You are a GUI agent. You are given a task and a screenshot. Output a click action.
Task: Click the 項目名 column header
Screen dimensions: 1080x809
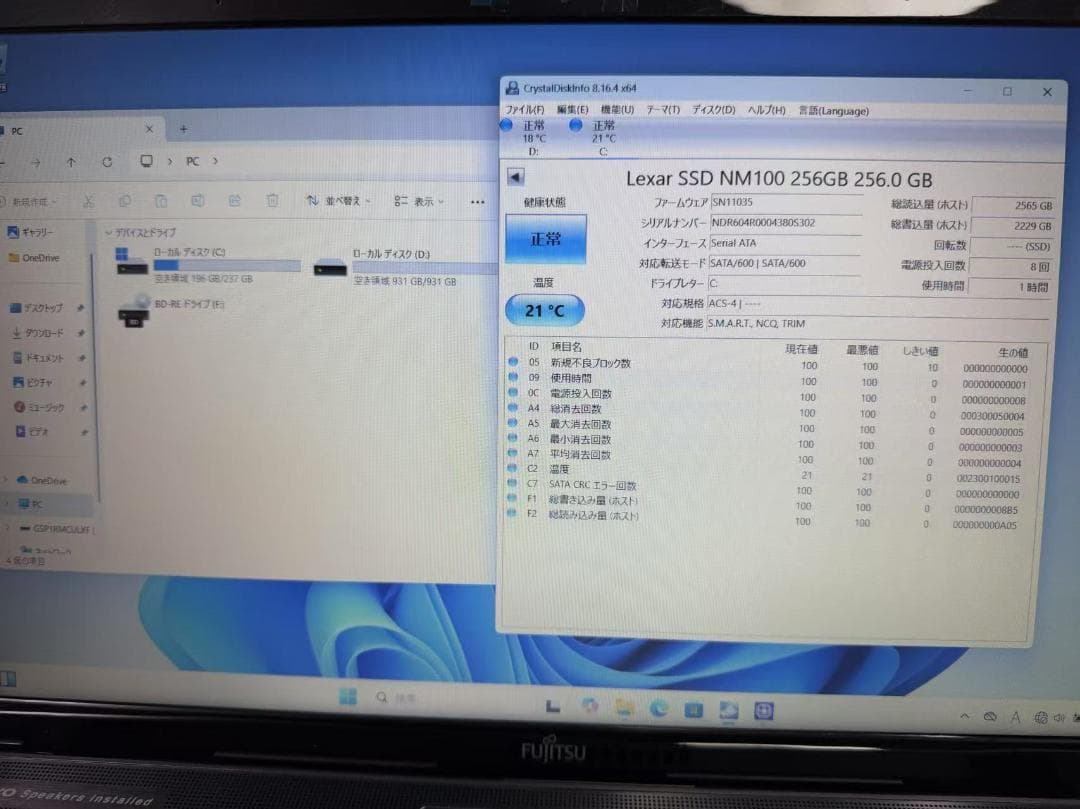point(566,346)
